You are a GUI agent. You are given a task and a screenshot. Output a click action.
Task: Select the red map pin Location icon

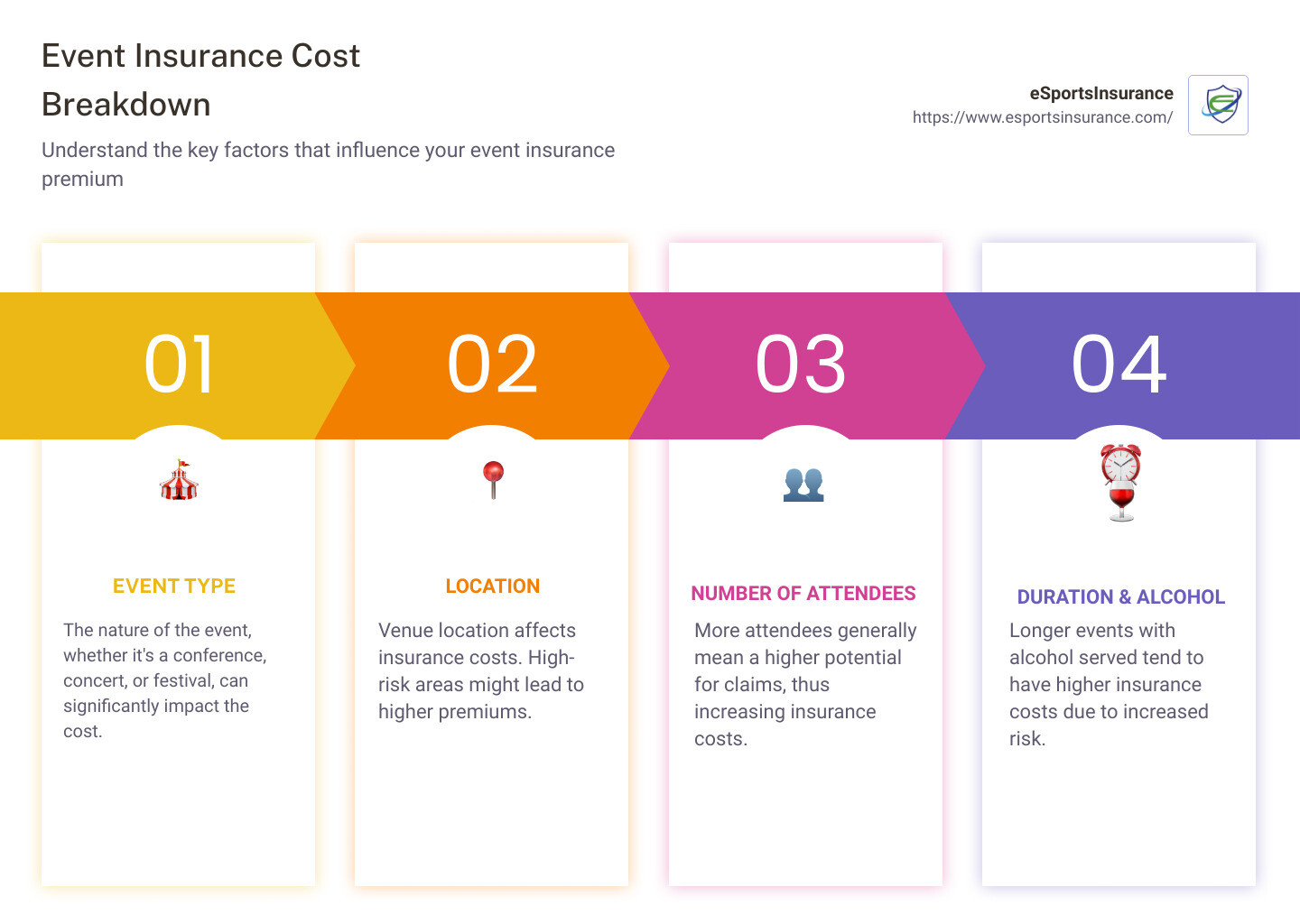(492, 481)
